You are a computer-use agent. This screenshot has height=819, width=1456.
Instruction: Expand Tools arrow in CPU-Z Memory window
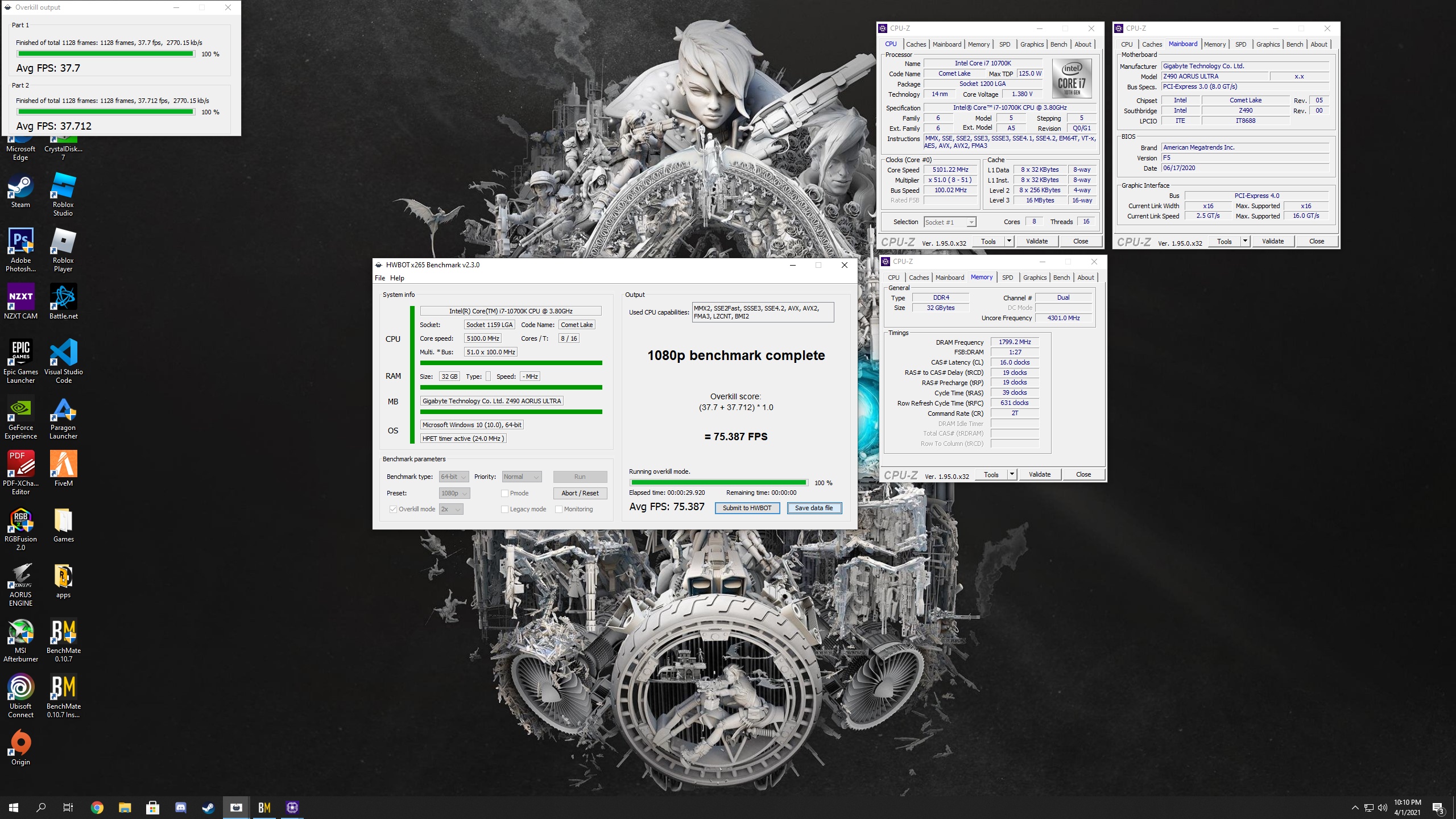tap(1012, 474)
